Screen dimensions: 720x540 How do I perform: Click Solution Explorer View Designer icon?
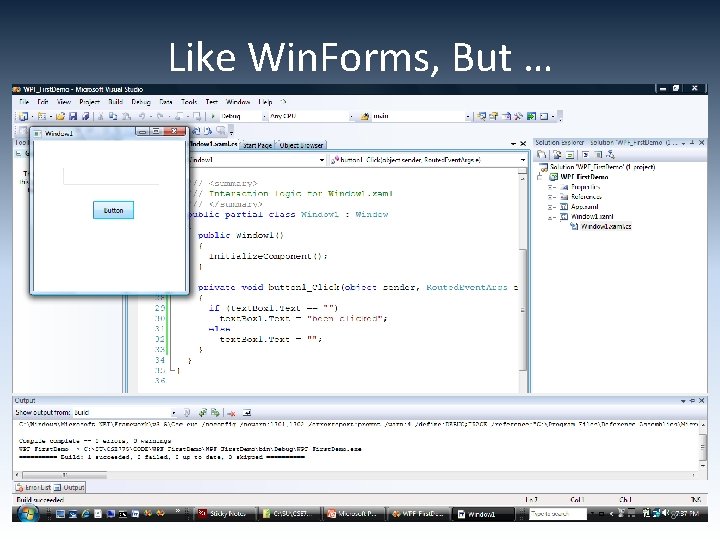tap(598, 155)
